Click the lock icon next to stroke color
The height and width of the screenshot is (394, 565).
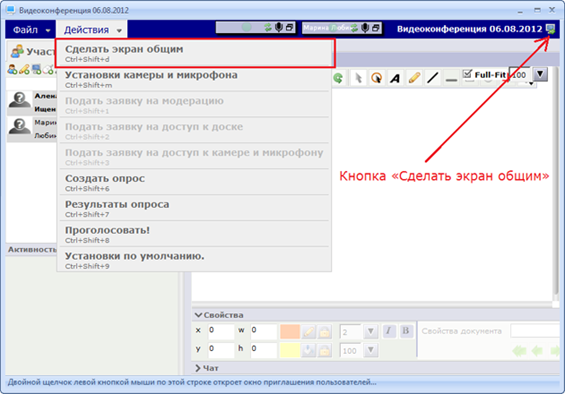[325, 331]
